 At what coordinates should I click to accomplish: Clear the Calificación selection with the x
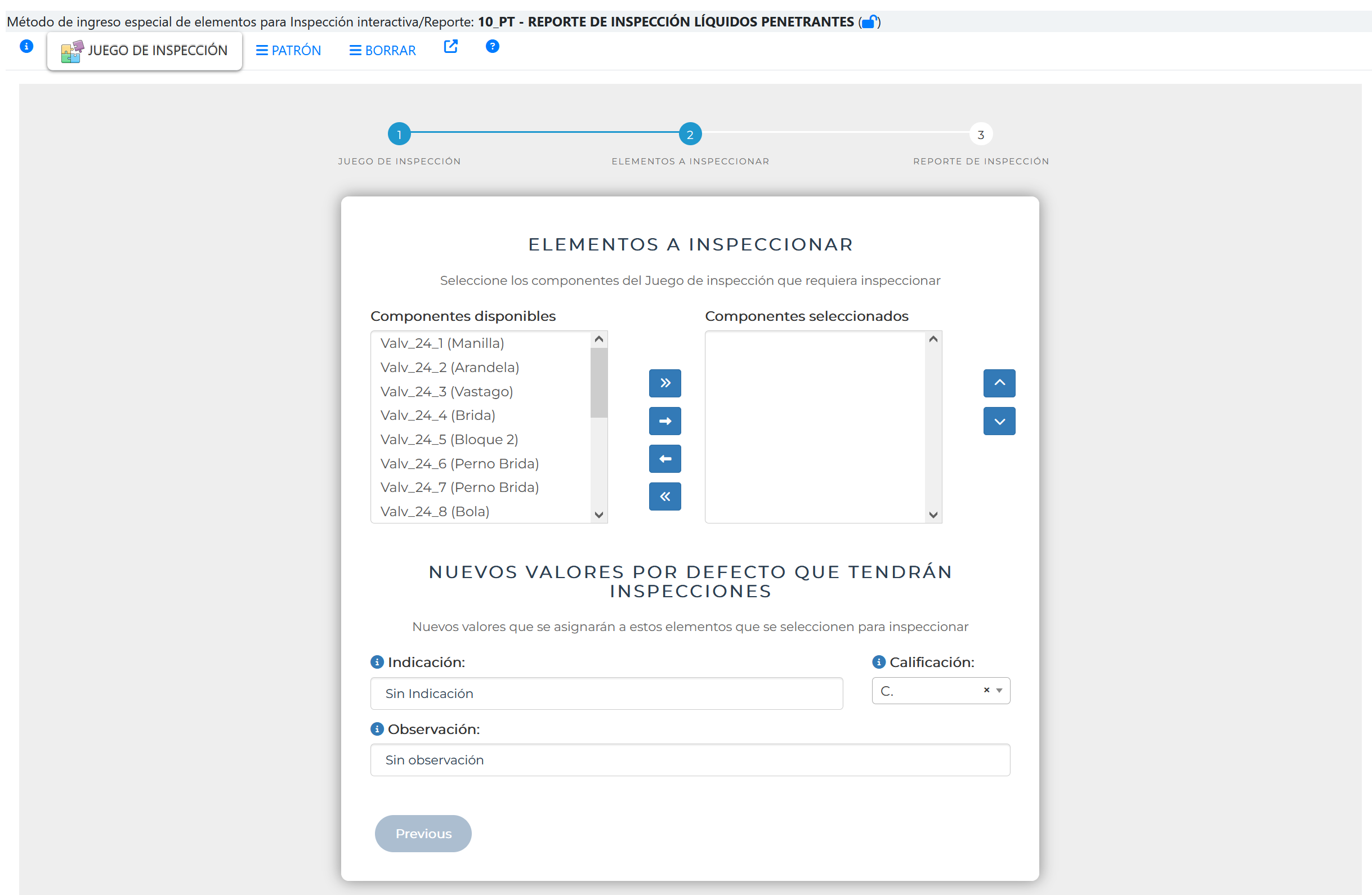[x=986, y=690]
